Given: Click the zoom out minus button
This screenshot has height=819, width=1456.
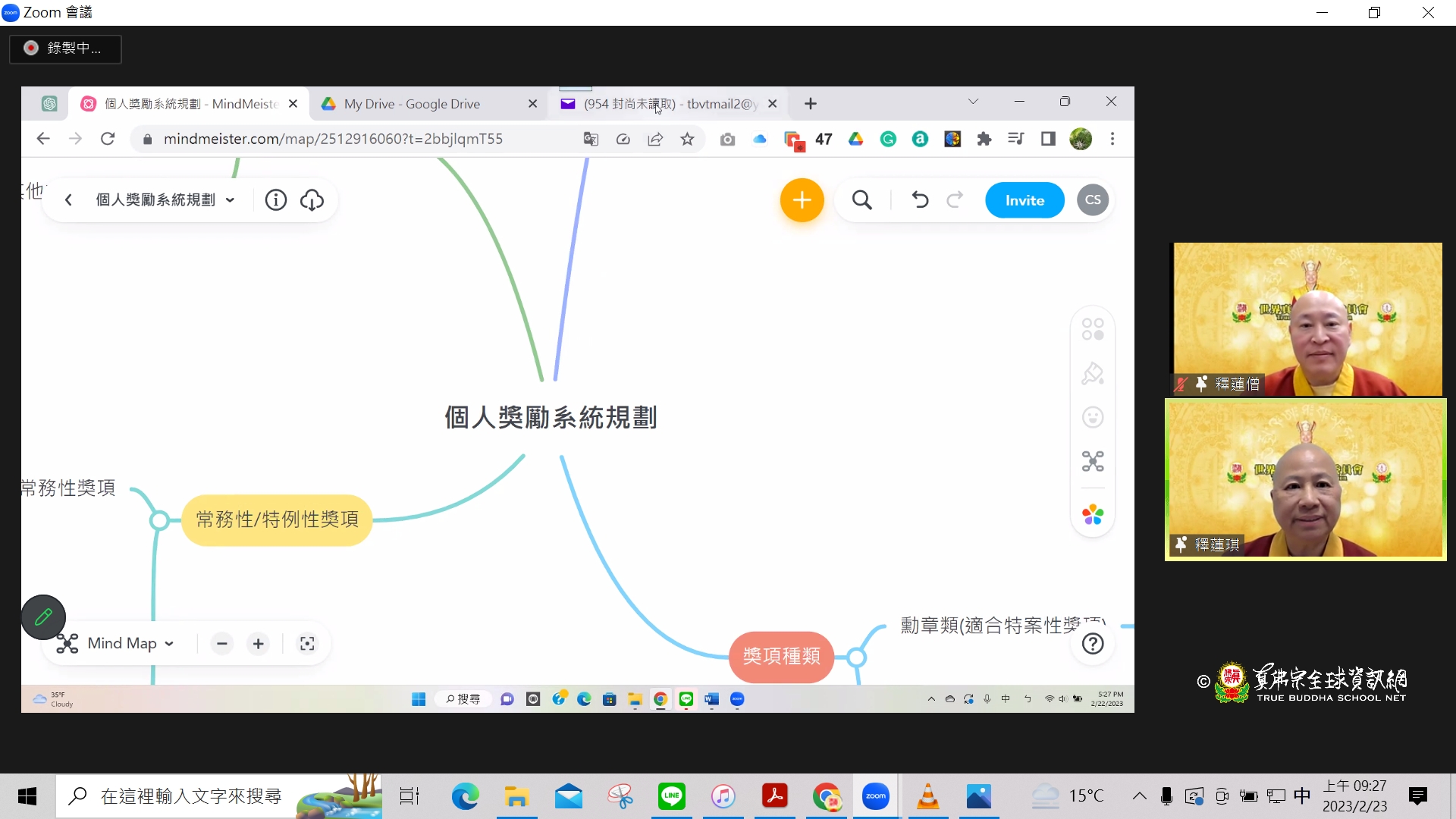Looking at the screenshot, I should [221, 644].
